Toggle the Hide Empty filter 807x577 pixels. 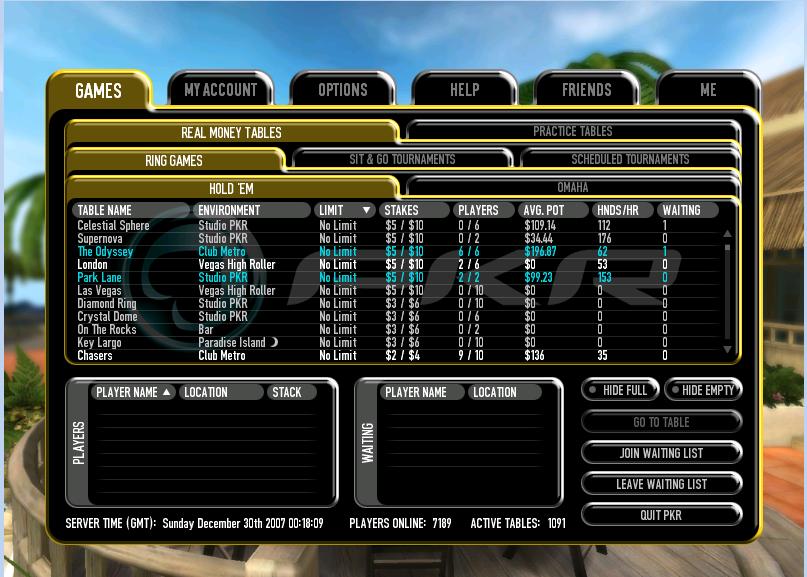(703, 390)
